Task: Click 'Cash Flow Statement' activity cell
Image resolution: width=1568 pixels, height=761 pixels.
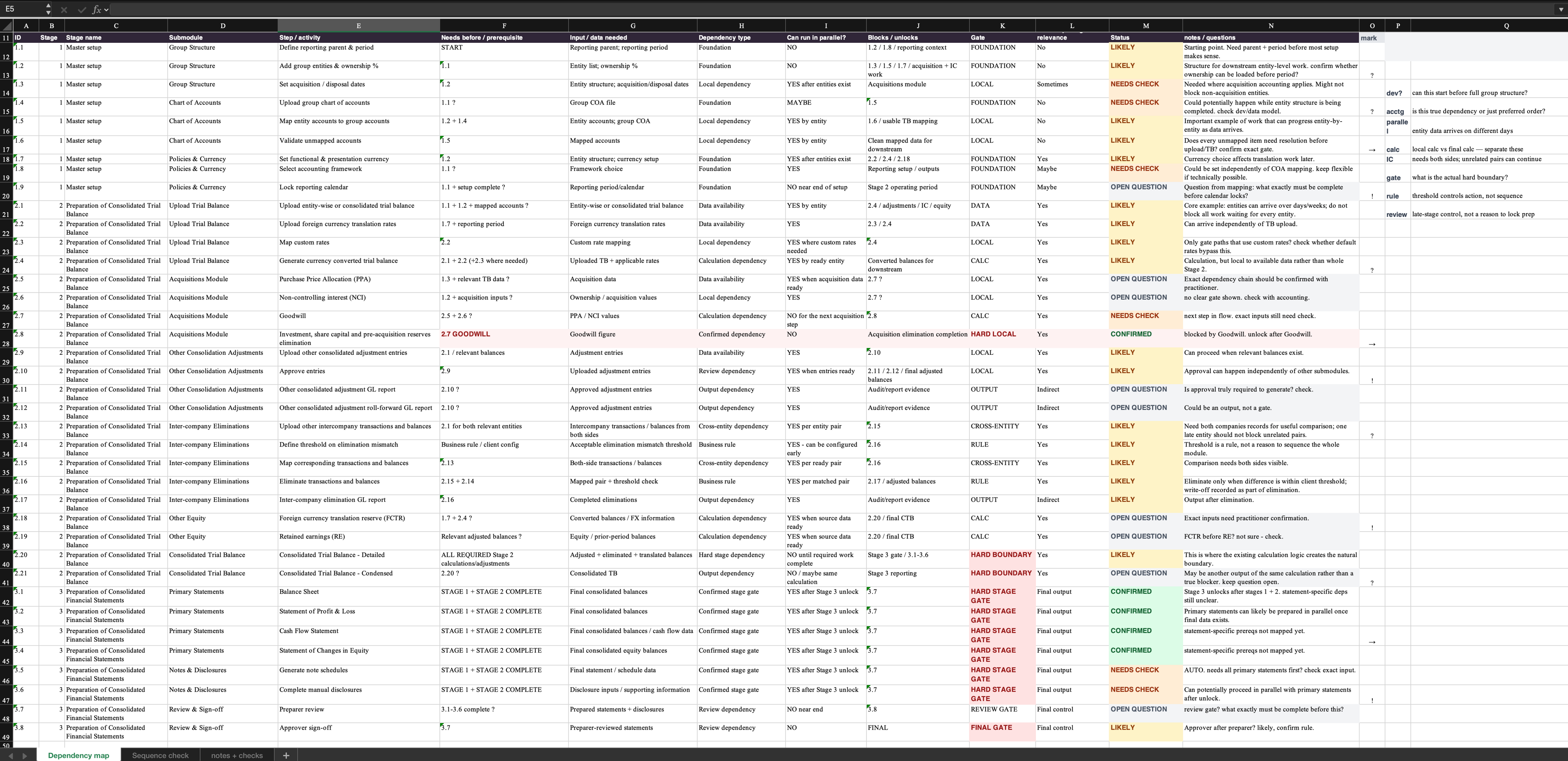Action: [x=359, y=636]
